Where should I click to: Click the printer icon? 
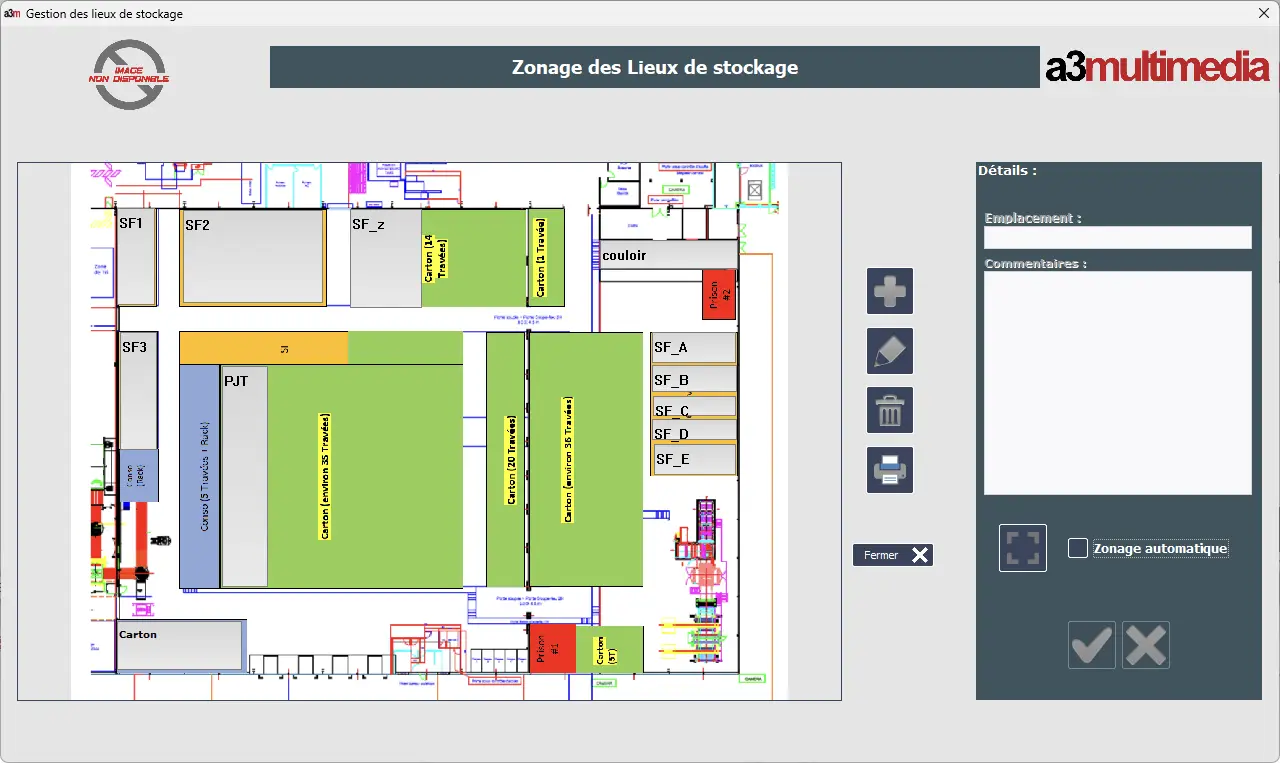(x=890, y=470)
